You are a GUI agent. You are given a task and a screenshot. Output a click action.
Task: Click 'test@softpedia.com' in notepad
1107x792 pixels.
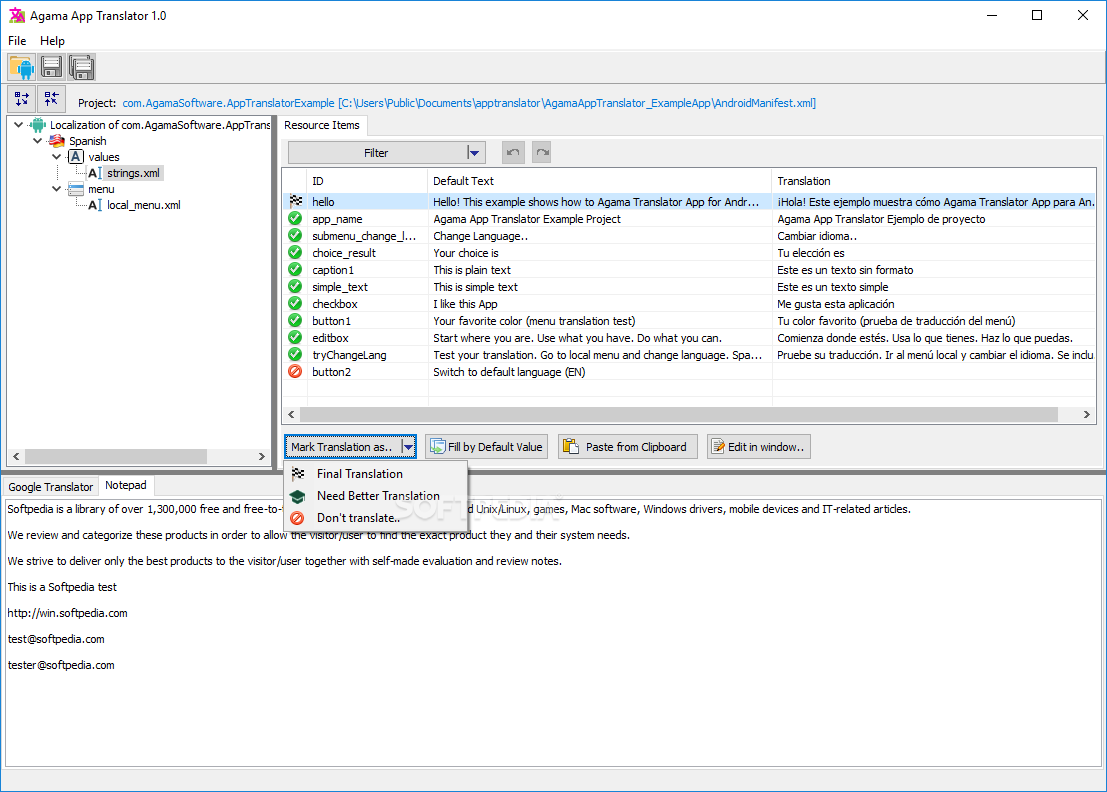click(56, 640)
